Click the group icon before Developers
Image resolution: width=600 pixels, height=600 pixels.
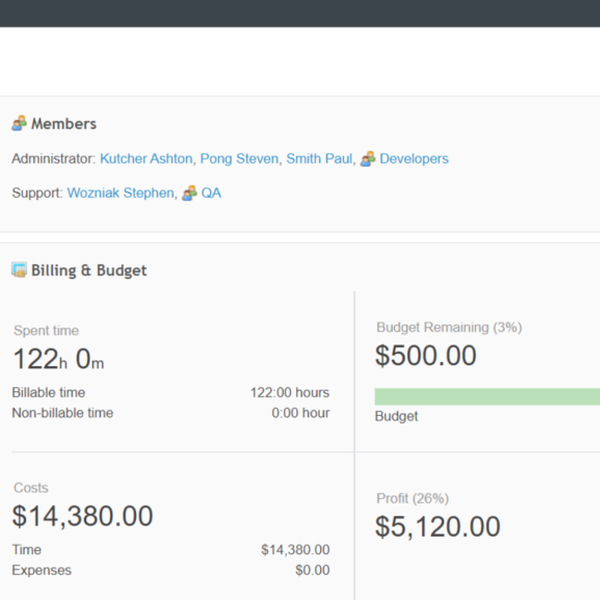pyautogui.click(x=368, y=159)
